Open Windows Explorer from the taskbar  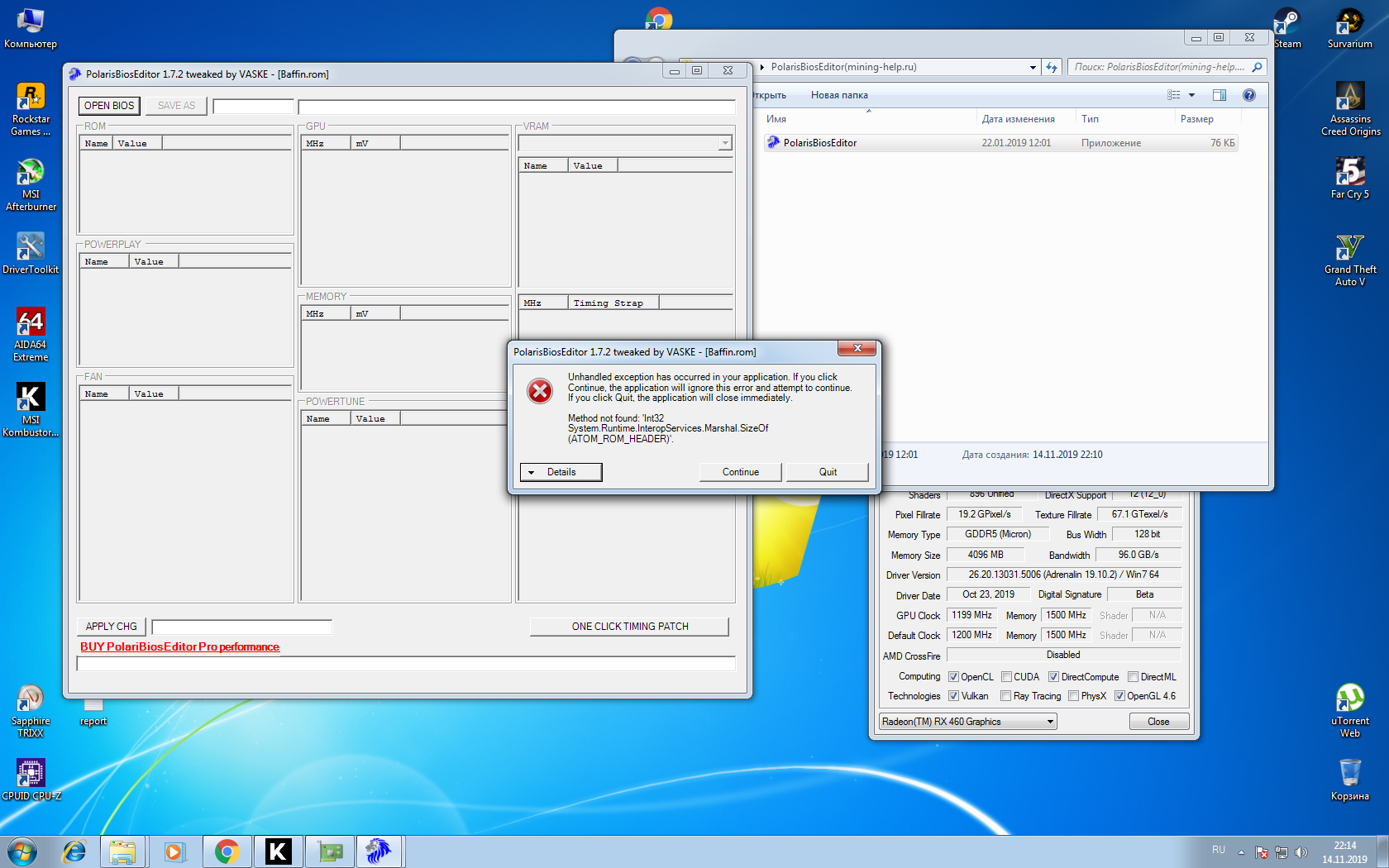click(x=122, y=851)
